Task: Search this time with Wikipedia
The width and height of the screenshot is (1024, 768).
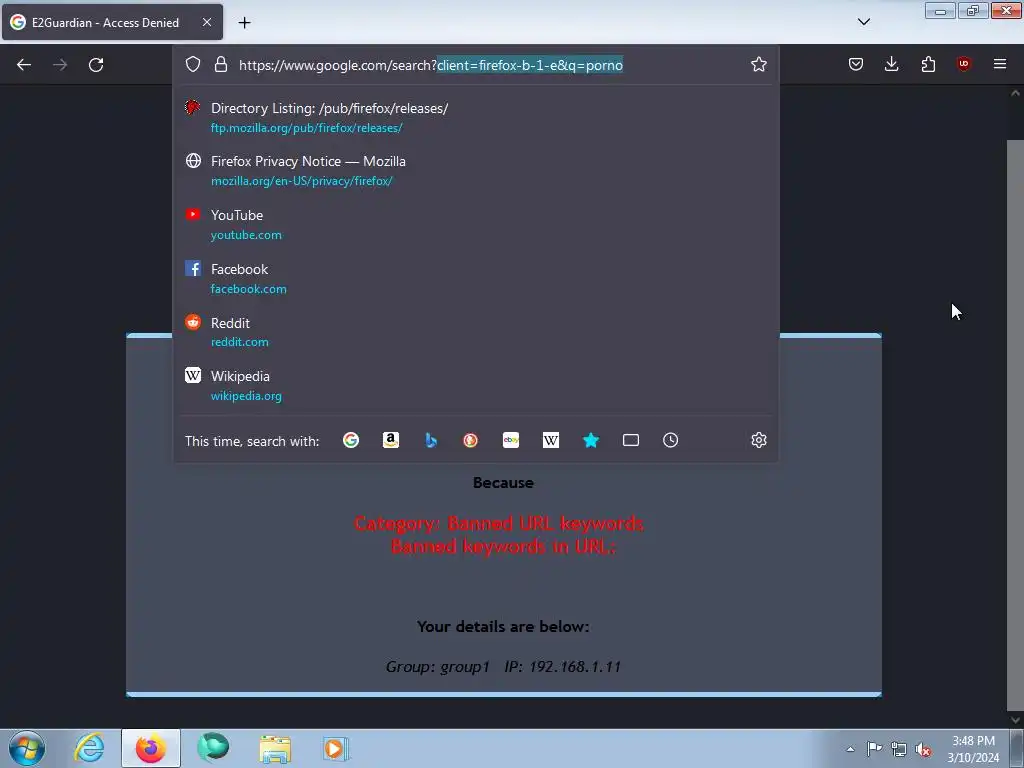Action: tap(551, 441)
